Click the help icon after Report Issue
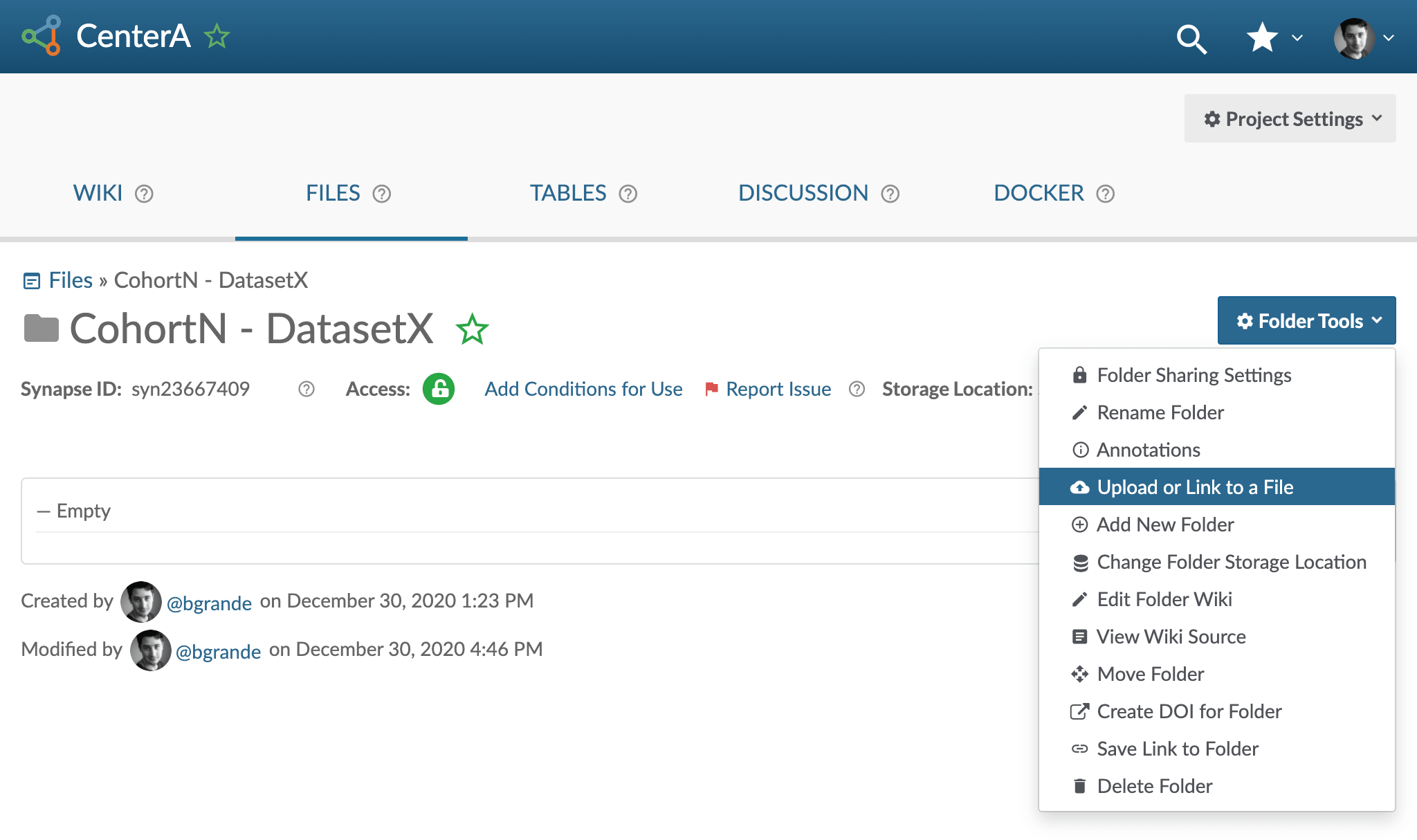 pyautogui.click(x=857, y=389)
